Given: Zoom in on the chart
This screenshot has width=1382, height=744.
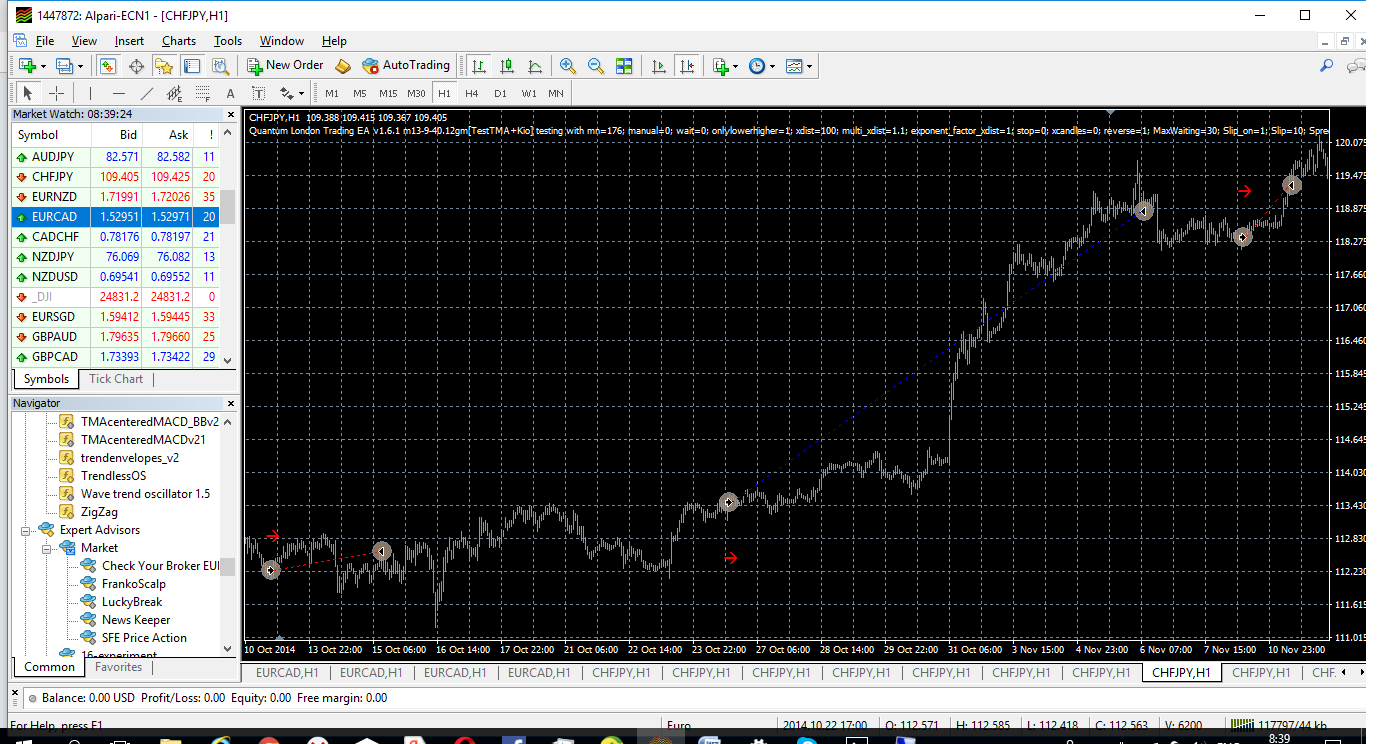Looking at the screenshot, I should [568, 66].
